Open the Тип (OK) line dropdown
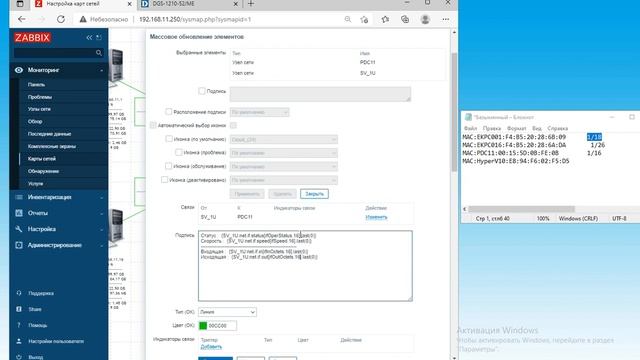Viewport: 640px width, 360px height. click(x=227, y=312)
